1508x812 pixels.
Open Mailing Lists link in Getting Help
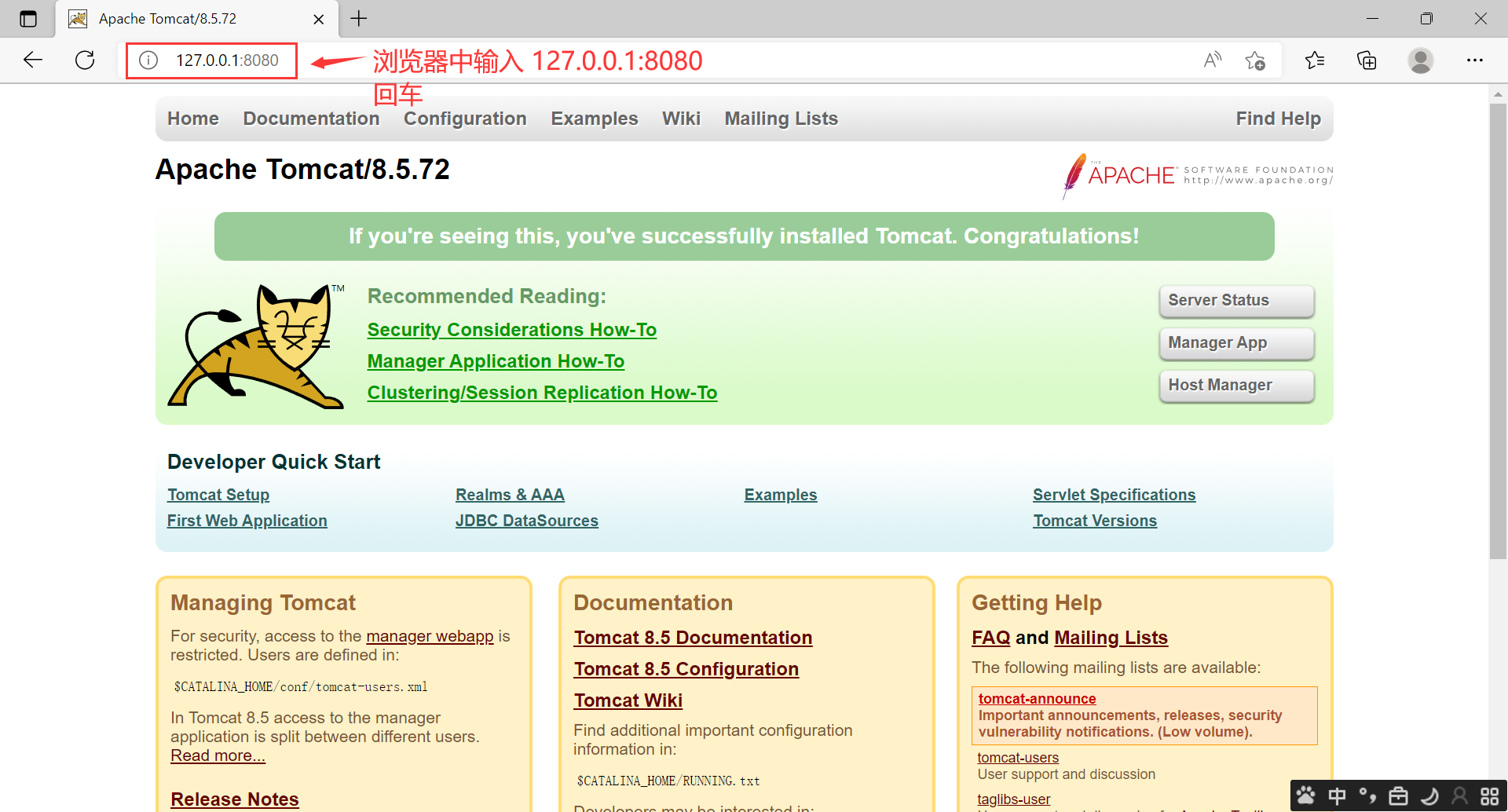tap(1111, 638)
